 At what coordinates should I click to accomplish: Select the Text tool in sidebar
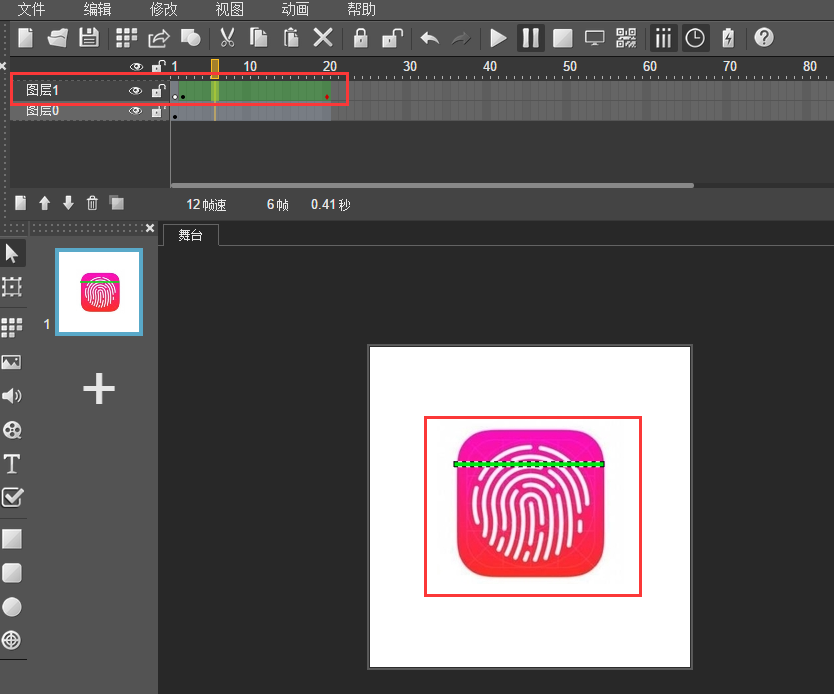pos(12,464)
